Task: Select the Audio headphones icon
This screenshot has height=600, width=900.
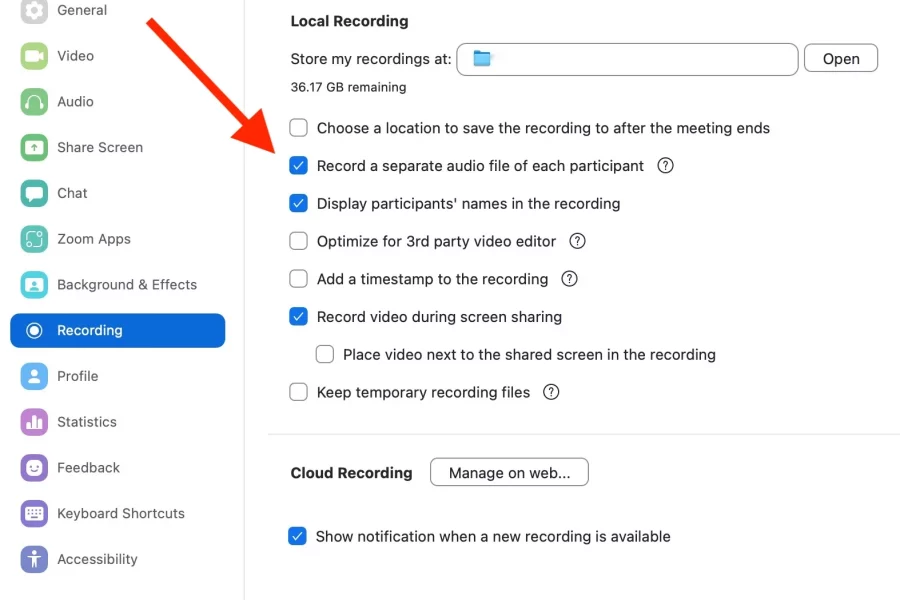Action: click(x=34, y=101)
